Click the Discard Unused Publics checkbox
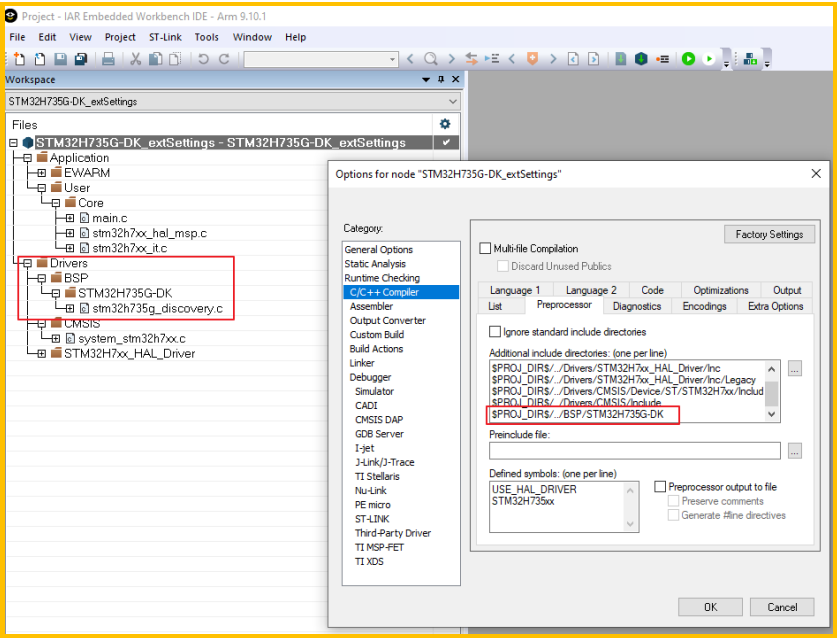The width and height of the screenshot is (837, 640). 503,266
